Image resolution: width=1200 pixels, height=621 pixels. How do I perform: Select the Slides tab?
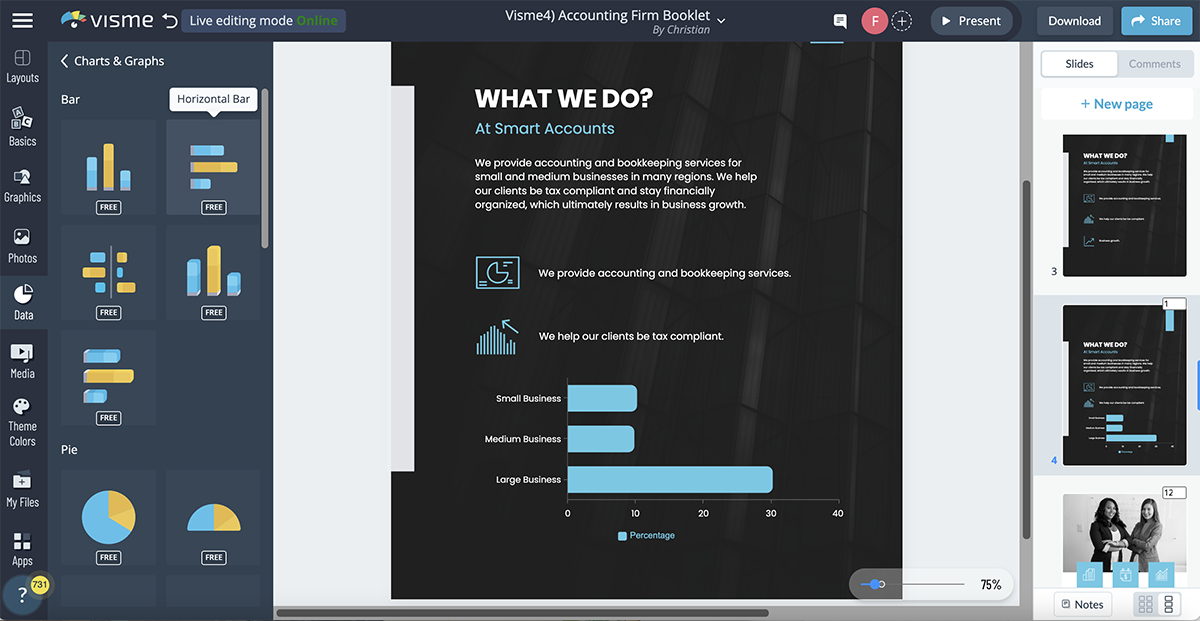click(x=1079, y=64)
